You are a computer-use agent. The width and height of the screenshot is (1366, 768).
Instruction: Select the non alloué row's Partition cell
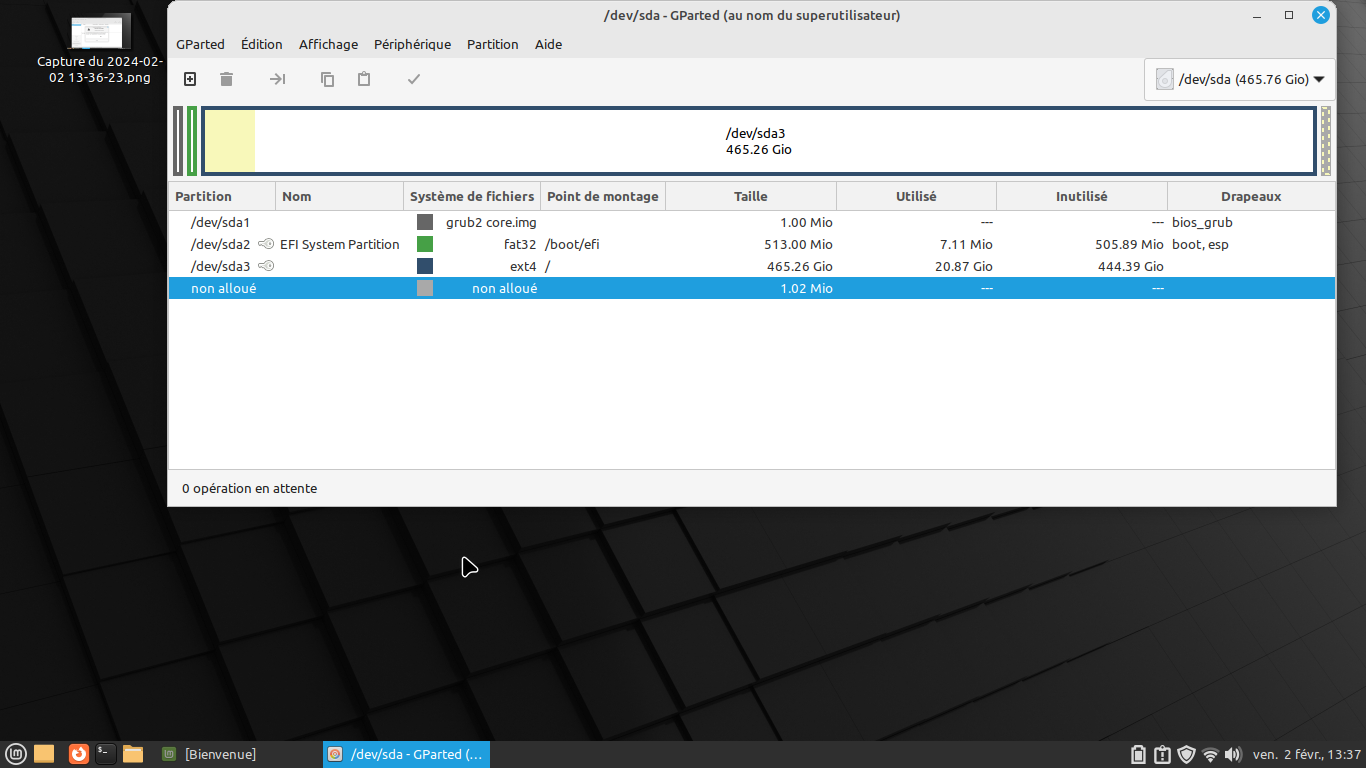click(223, 288)
